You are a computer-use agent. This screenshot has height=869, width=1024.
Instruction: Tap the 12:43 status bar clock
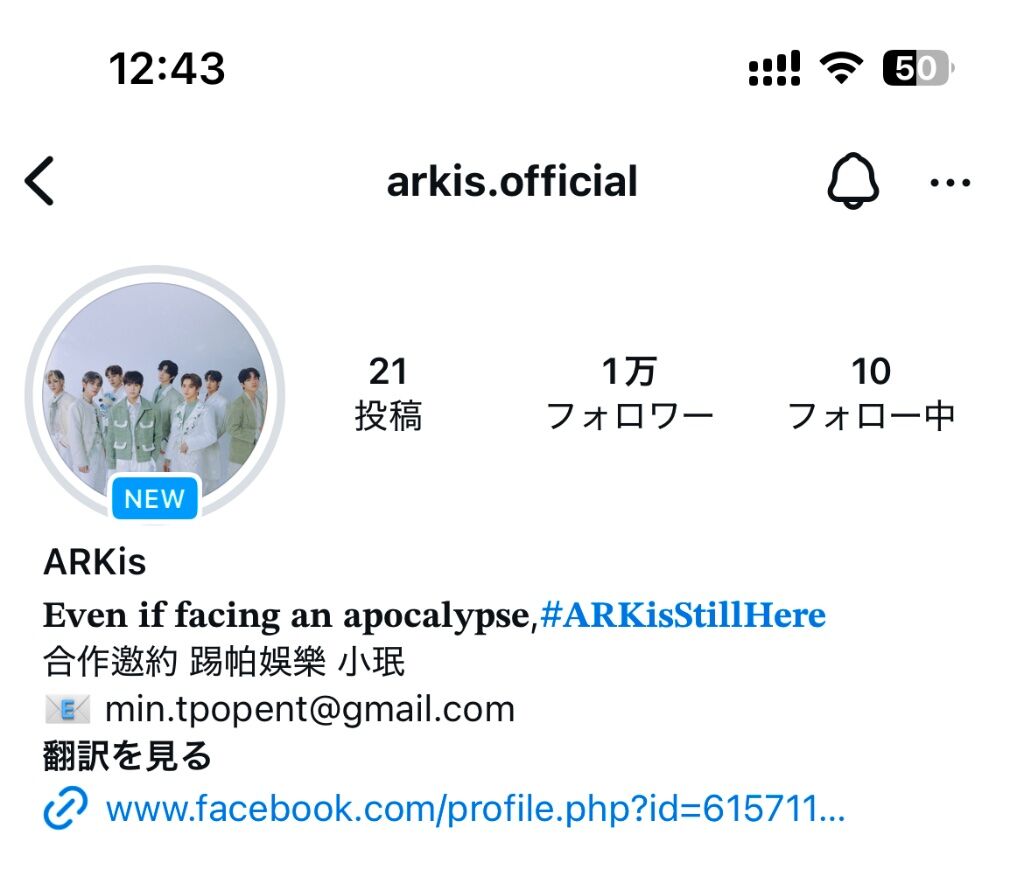[167, 69]
